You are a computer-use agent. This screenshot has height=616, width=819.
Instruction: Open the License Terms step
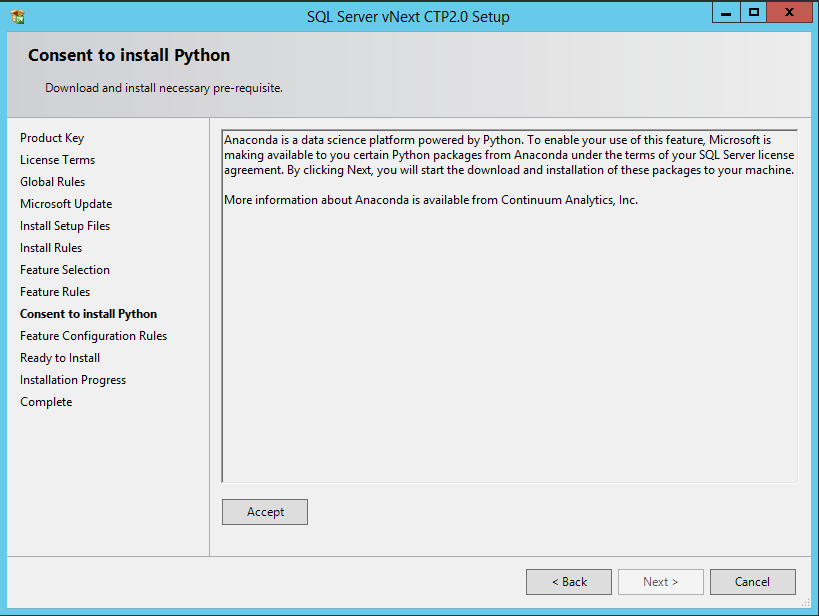coord(57,160)
